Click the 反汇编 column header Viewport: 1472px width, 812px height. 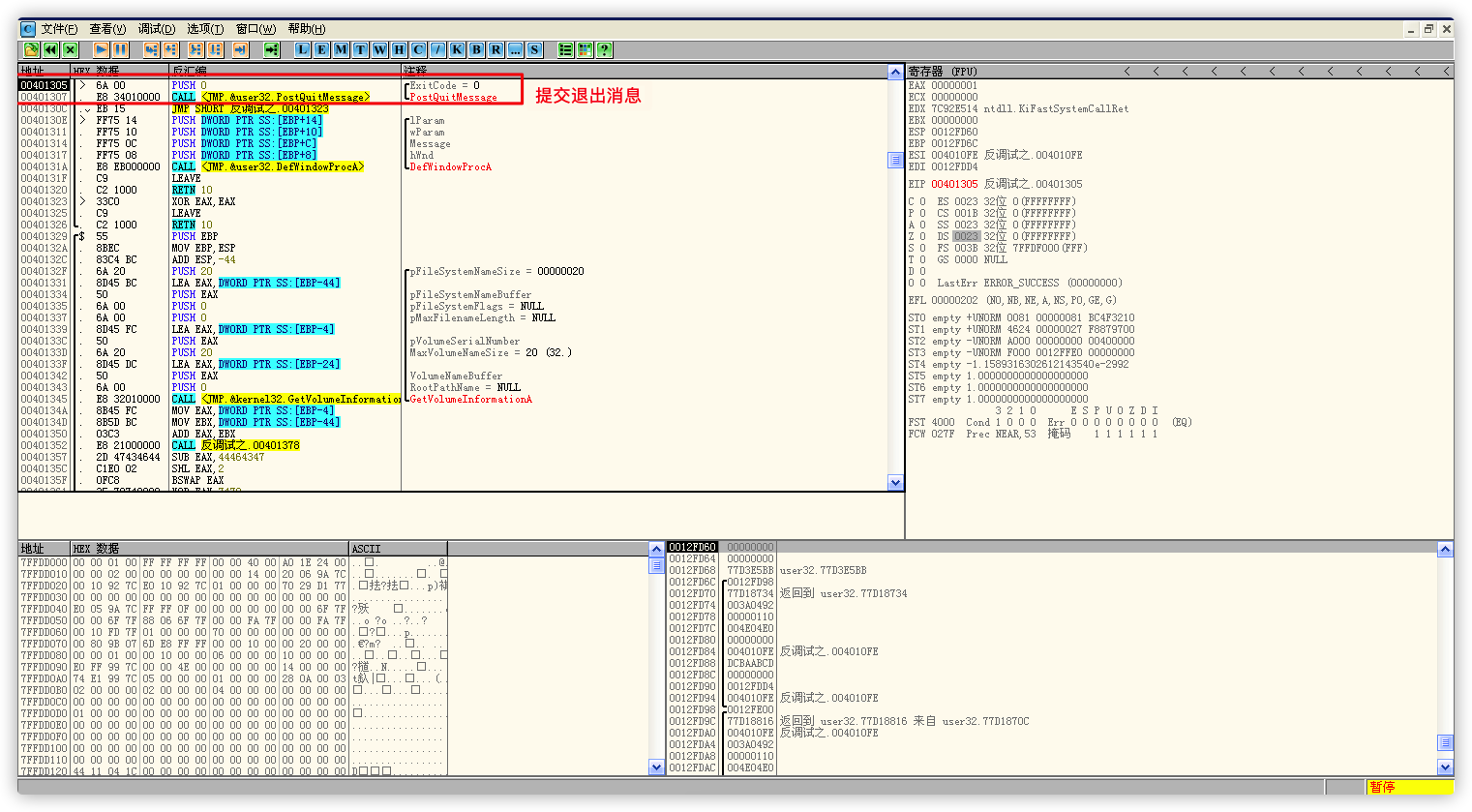tap(190, 71)
